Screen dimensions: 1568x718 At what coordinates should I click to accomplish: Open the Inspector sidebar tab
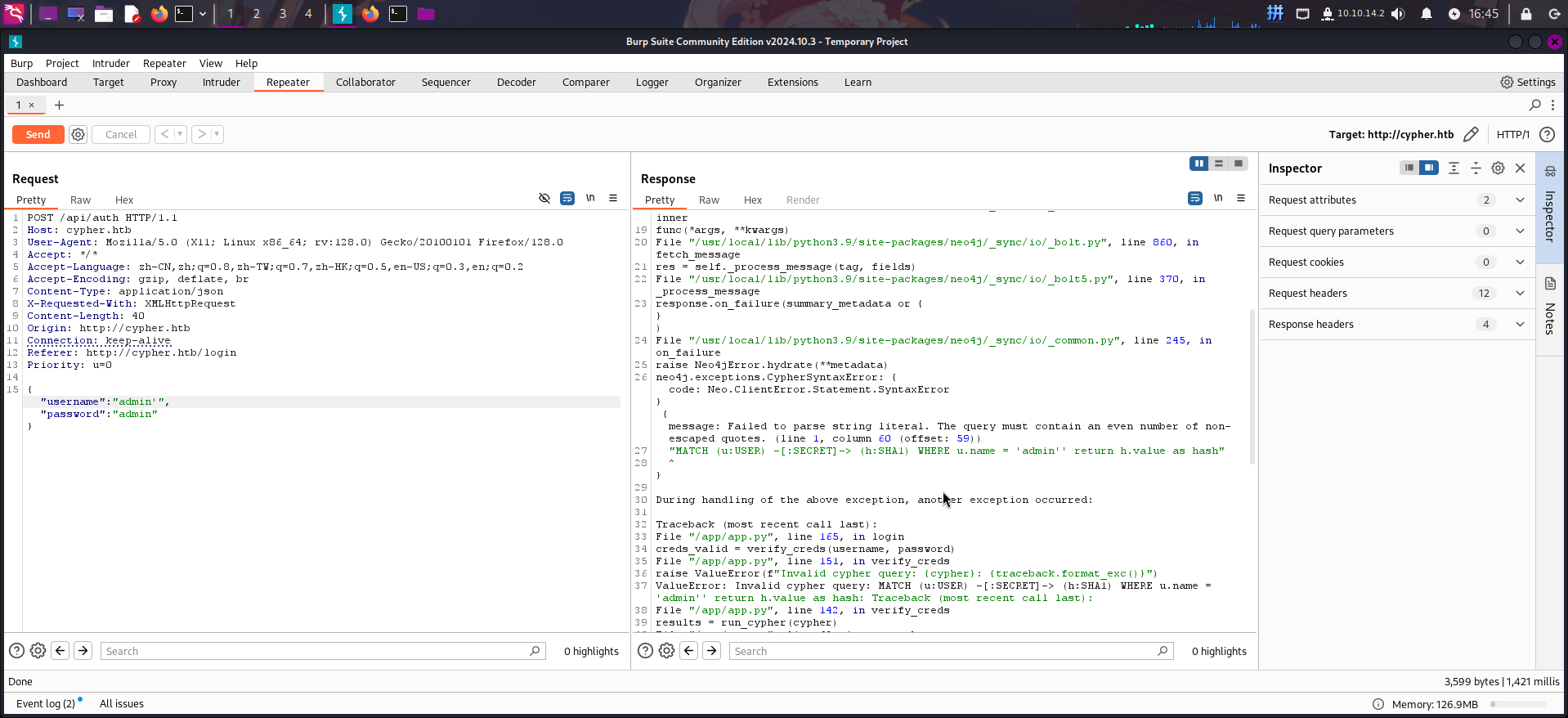tap(1550, 208)
